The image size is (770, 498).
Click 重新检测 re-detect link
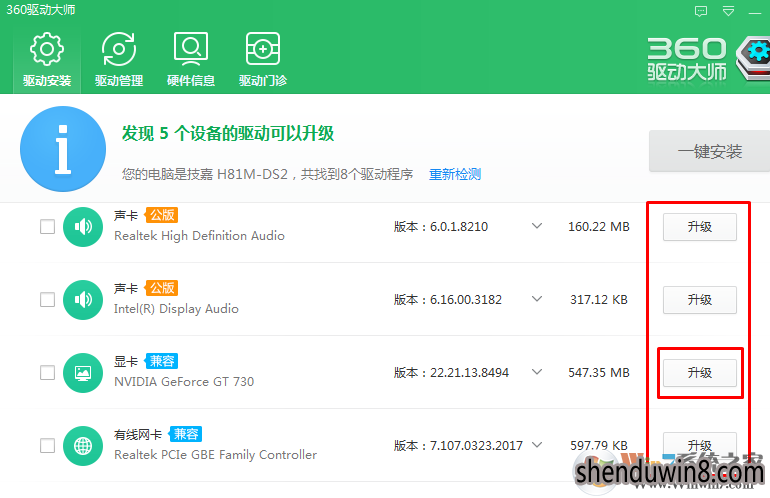pyautogui.click(x=455, y=174)
